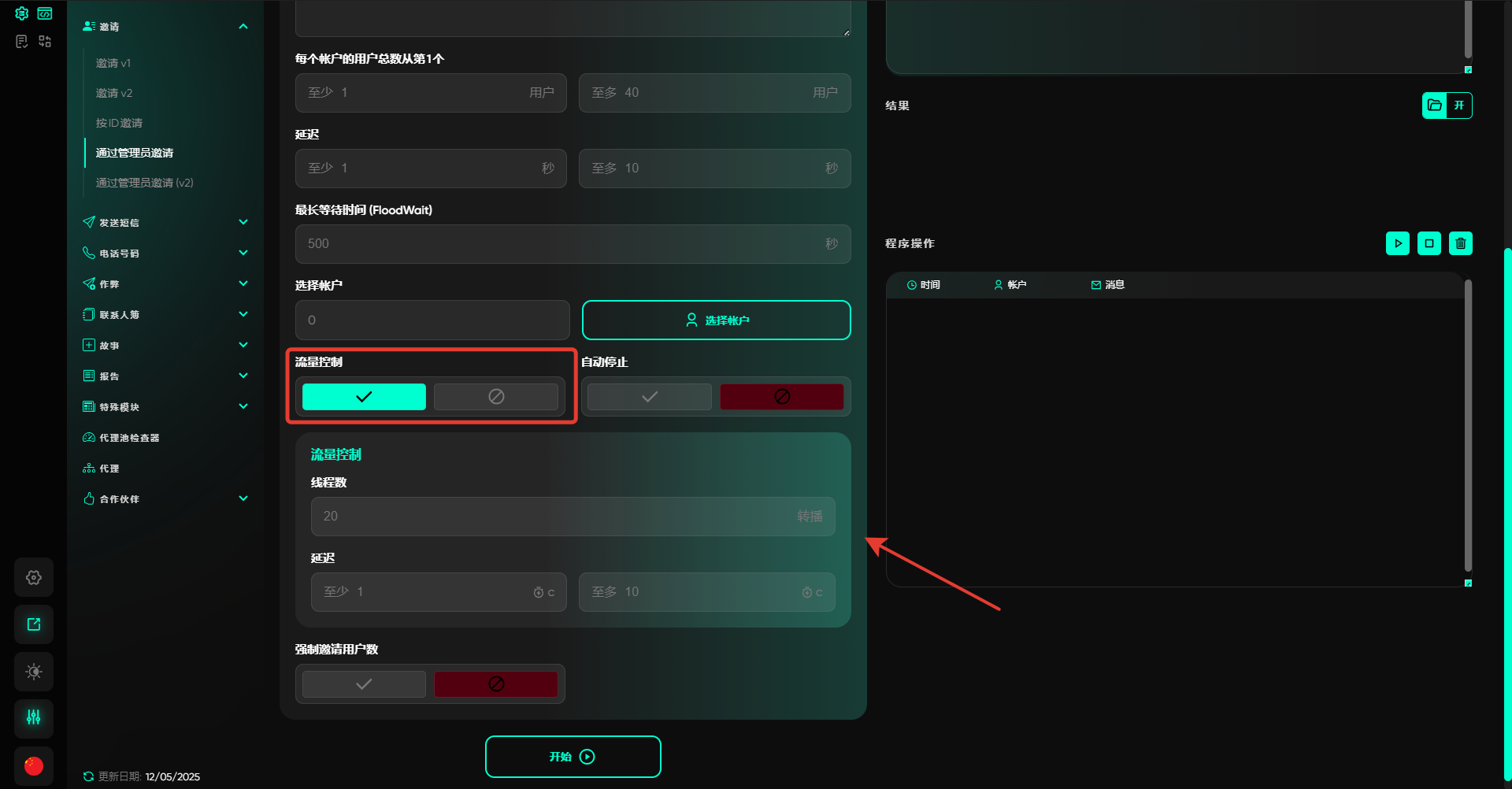Viewport: 1512px width, 789px height.
Task: Click the external link icon in sidebar
Action: pos(34,624)
